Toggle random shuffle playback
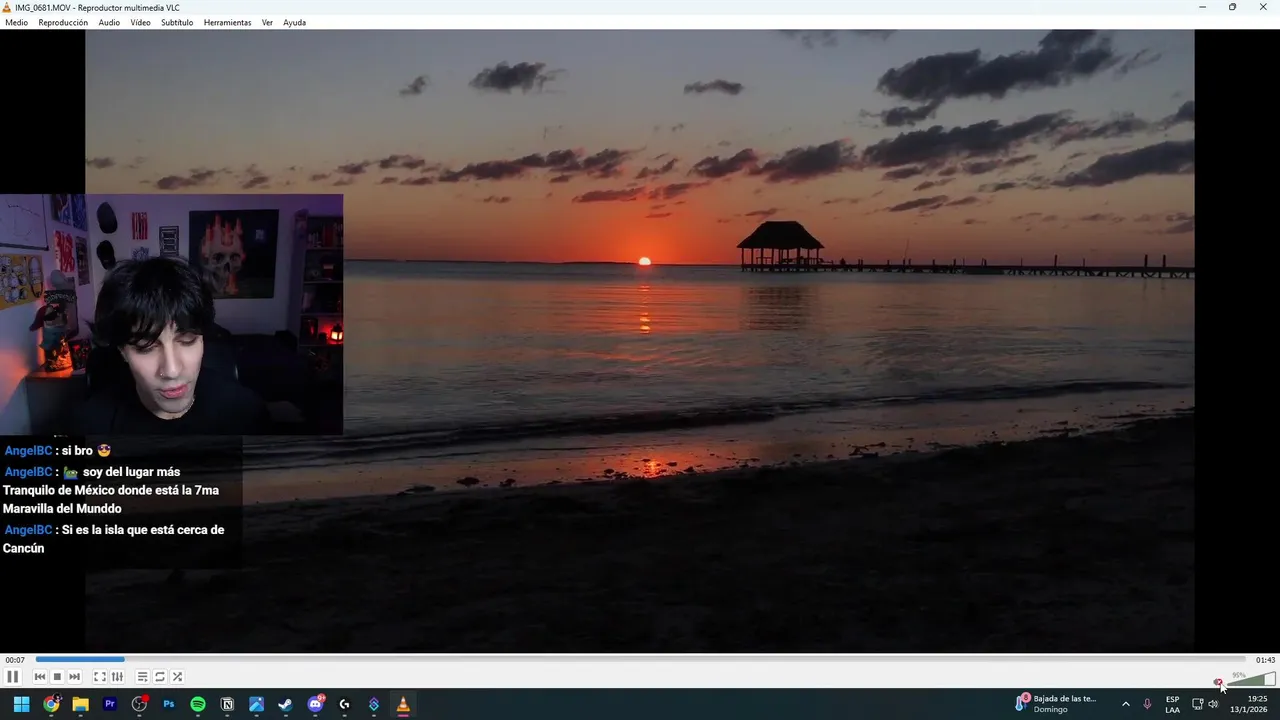 (x=177, y=677)
